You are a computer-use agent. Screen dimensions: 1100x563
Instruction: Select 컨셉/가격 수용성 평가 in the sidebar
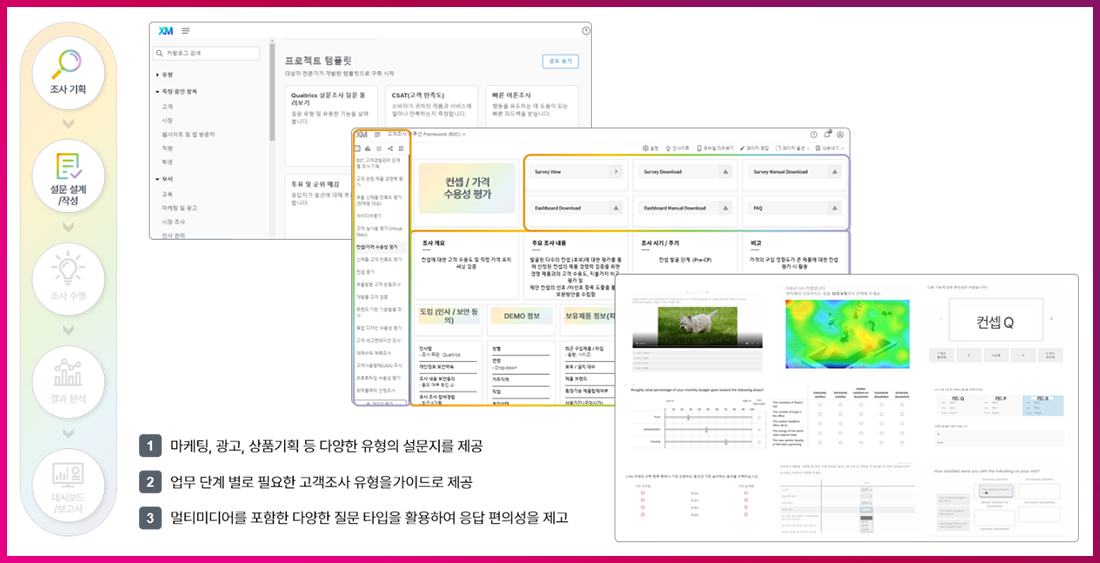(377, 245)
